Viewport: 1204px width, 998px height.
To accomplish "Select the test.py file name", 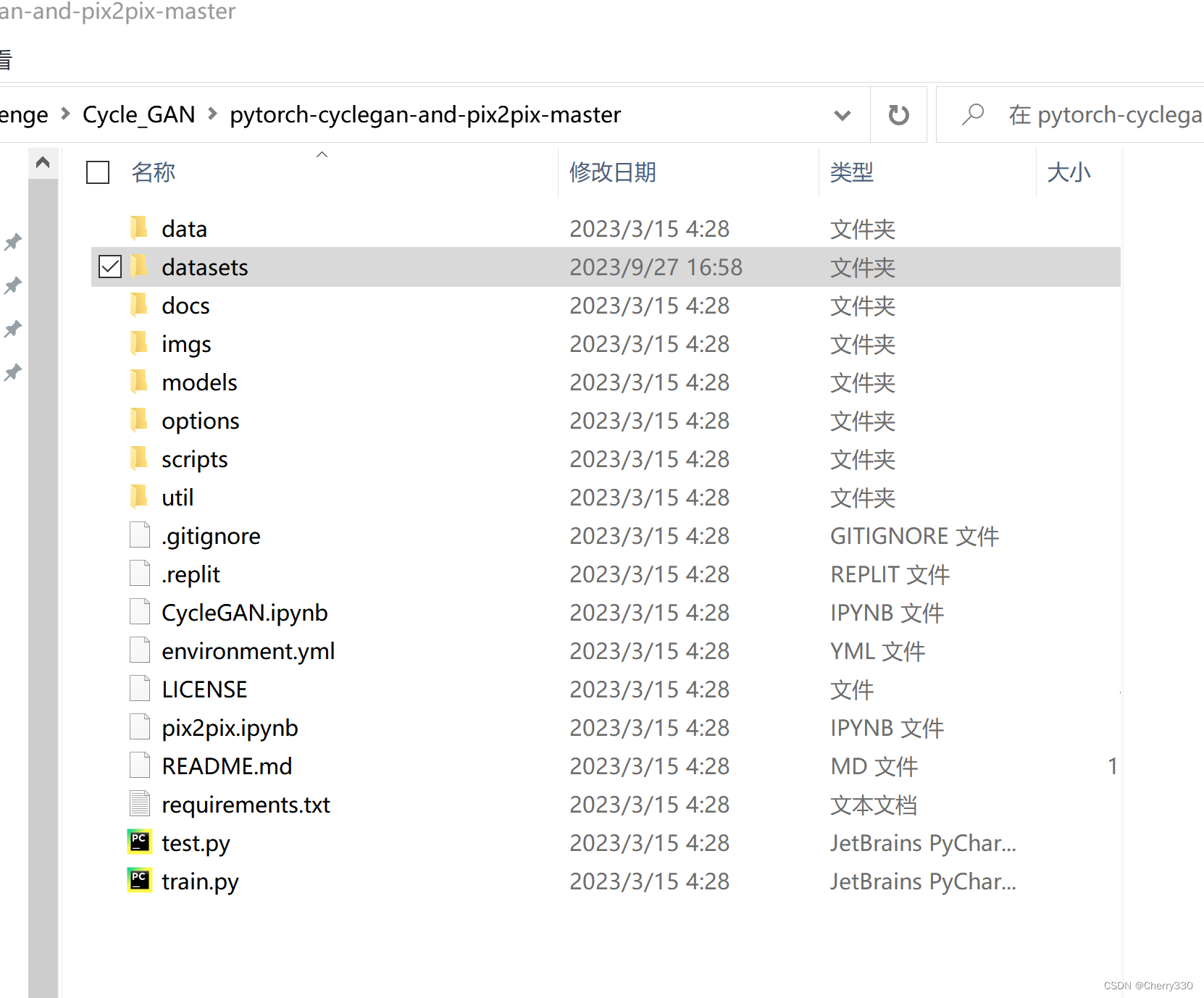I will 196,843.
